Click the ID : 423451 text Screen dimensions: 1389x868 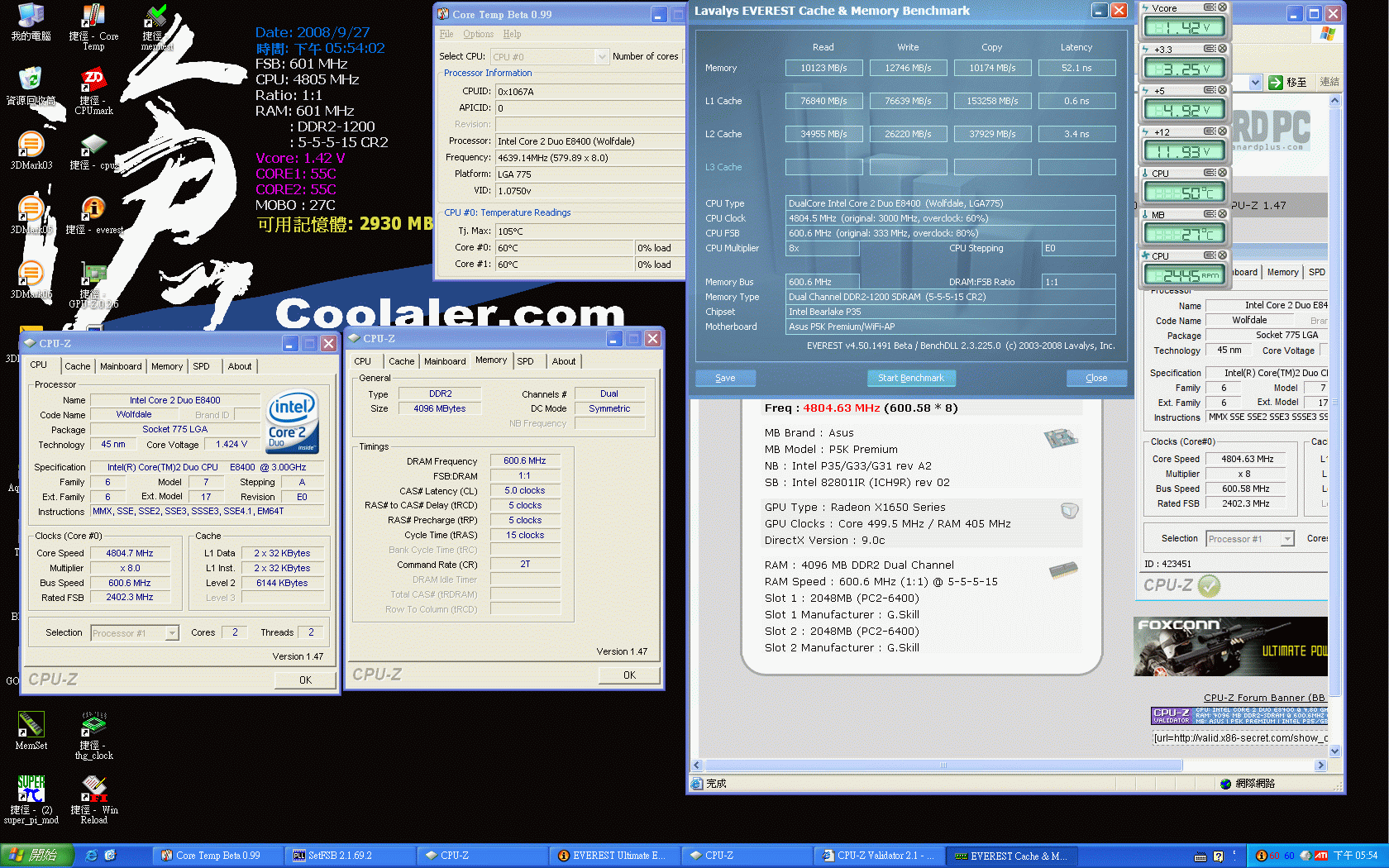coord(1167,564)
